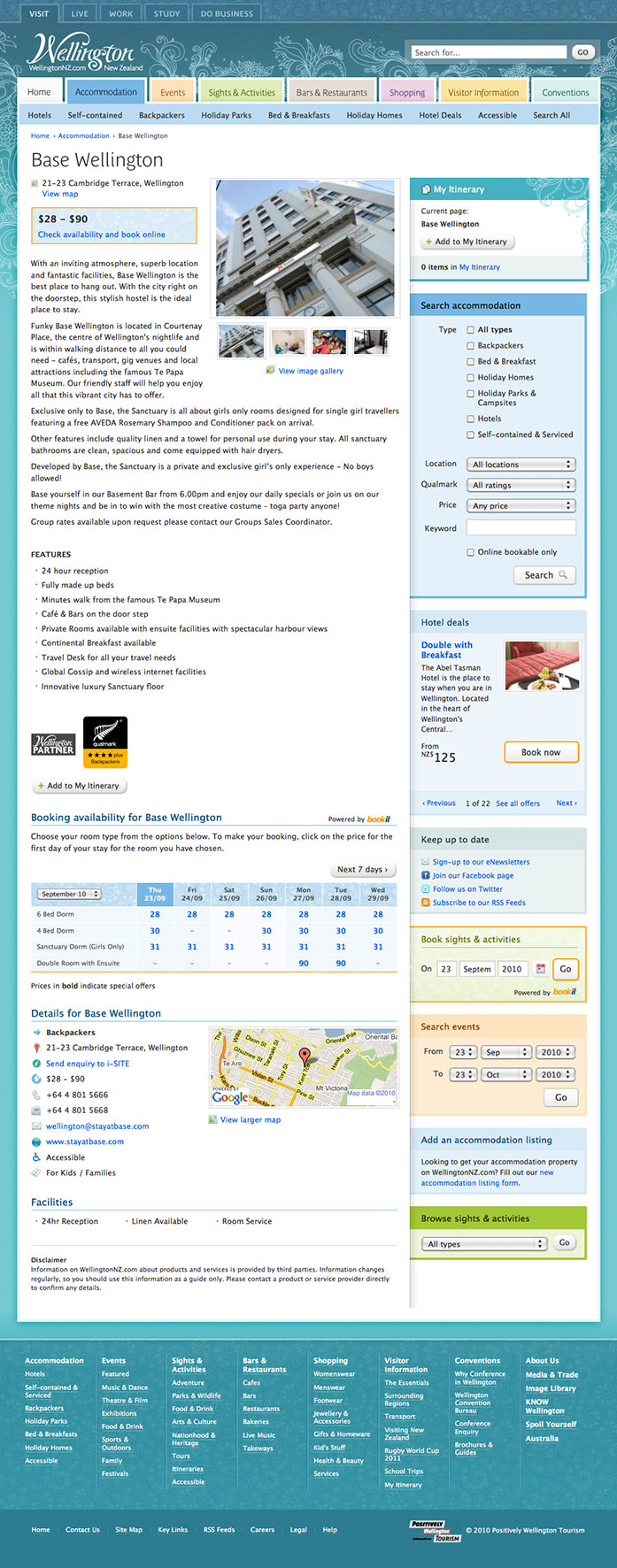617x1568 pixels.
Task: Open the calendar picker in Book sights
Action: click(x=540, y=969)
